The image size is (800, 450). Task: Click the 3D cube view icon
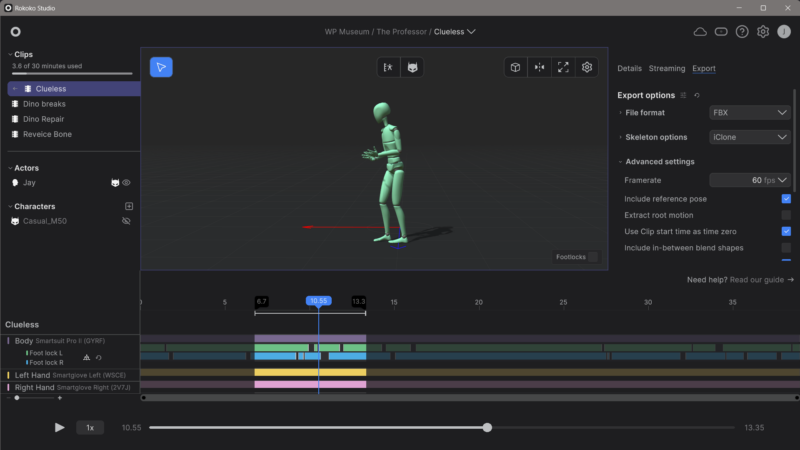click(515, 67)
